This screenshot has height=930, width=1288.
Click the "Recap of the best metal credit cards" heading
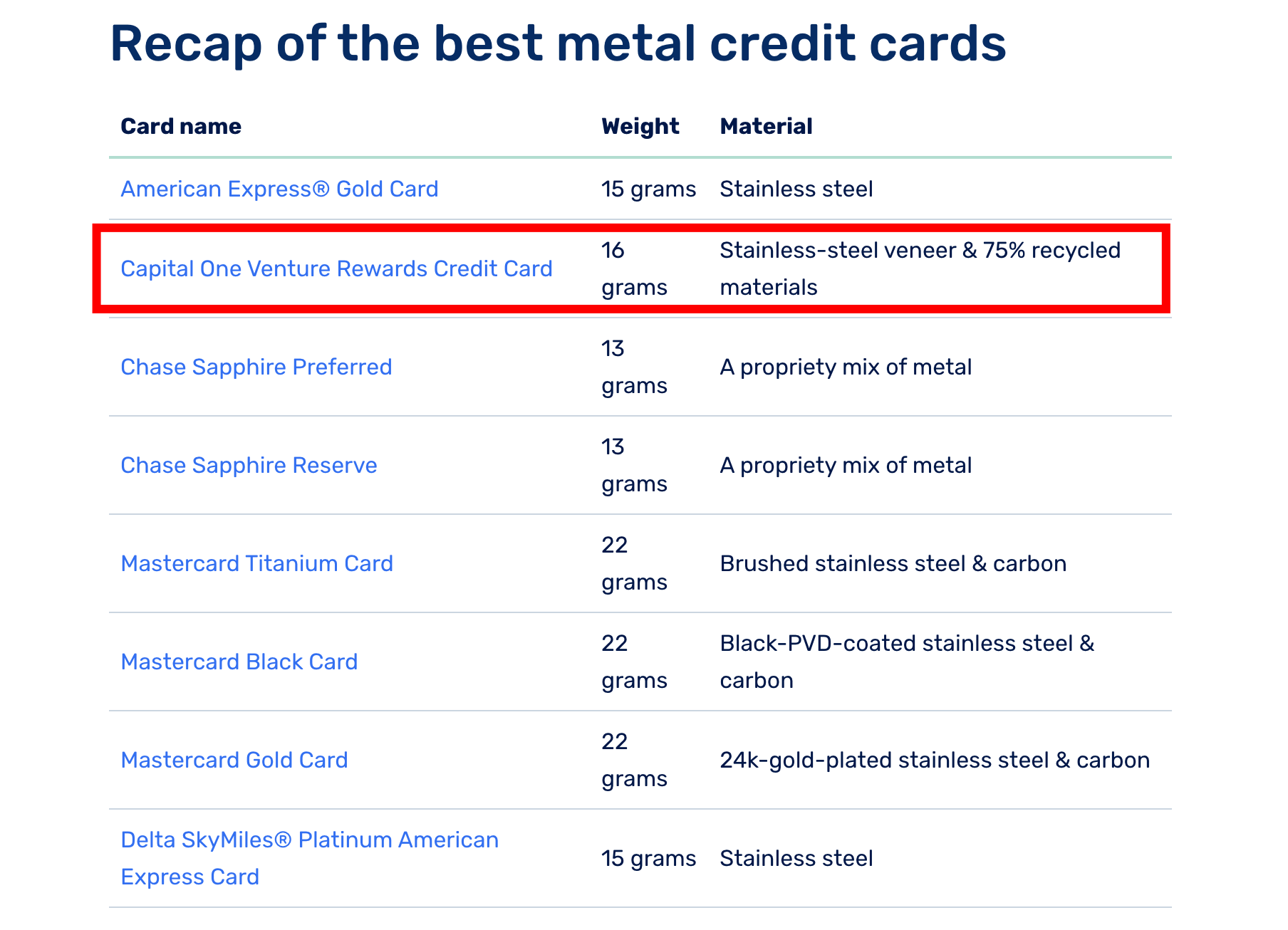[x=558, y=43]
